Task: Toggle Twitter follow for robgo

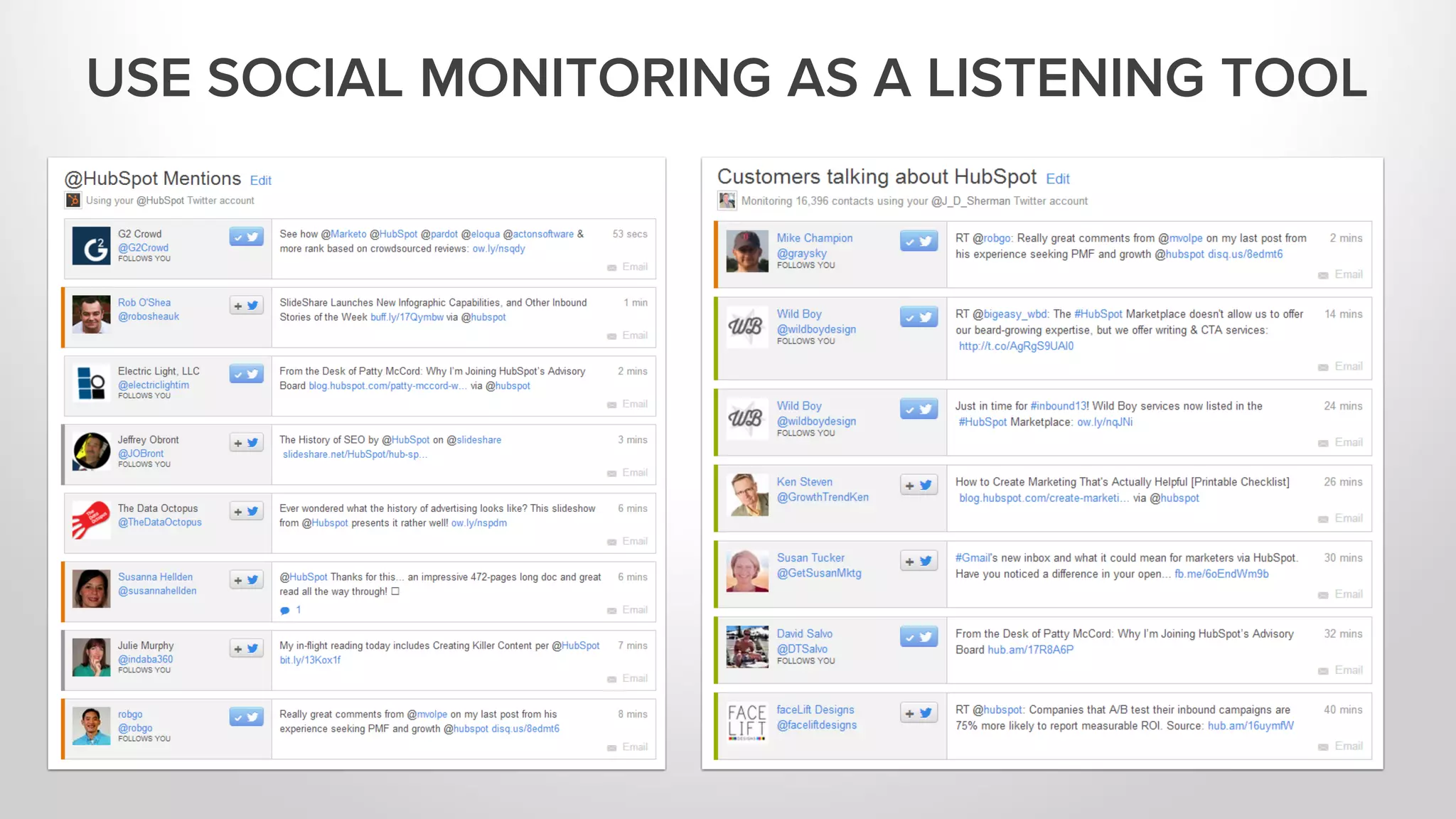Action: click(246, 717)
